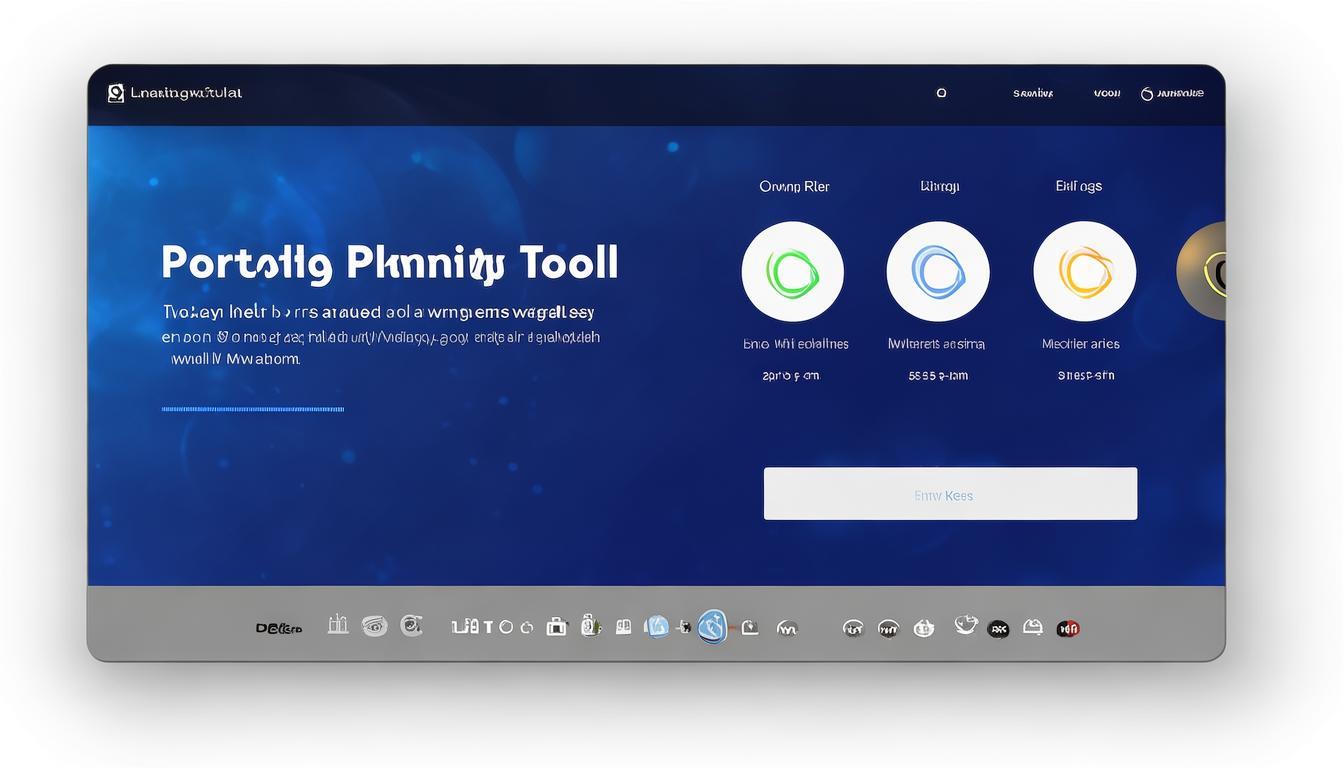
Task: Click the red circular icon at dock's right end
Action: pyautogui.click(x=1068, y=629)
